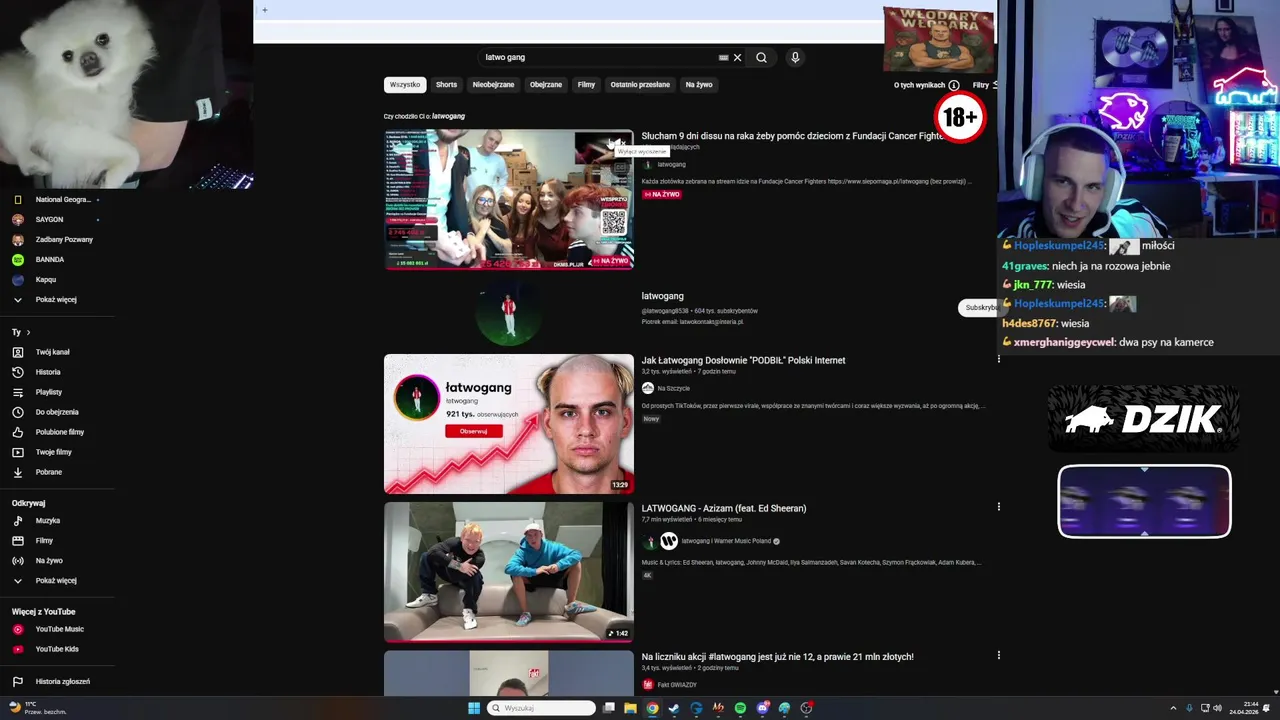1280x720 pixels.
Task: Open Spotify from the taskbar
Action: coord(740,708)
